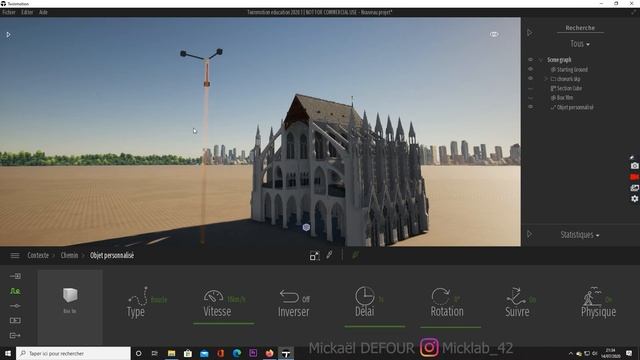The height and width of the screenshot is (360, 640).
Task: Open the green Context tab icon
Action: pos(15,291)
